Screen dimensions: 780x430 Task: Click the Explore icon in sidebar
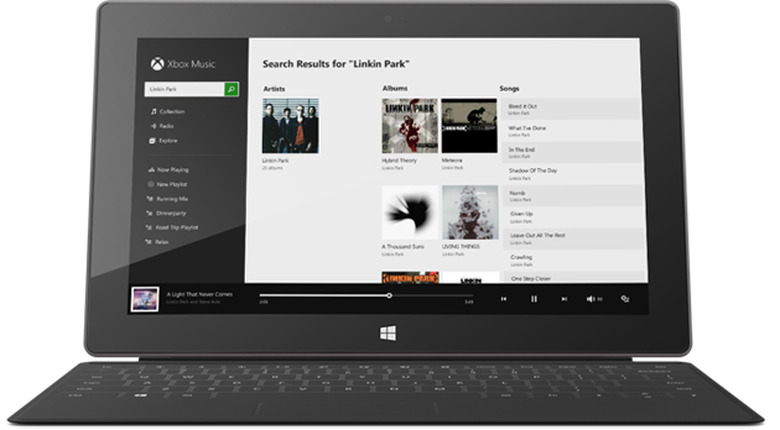click(153, 140)
